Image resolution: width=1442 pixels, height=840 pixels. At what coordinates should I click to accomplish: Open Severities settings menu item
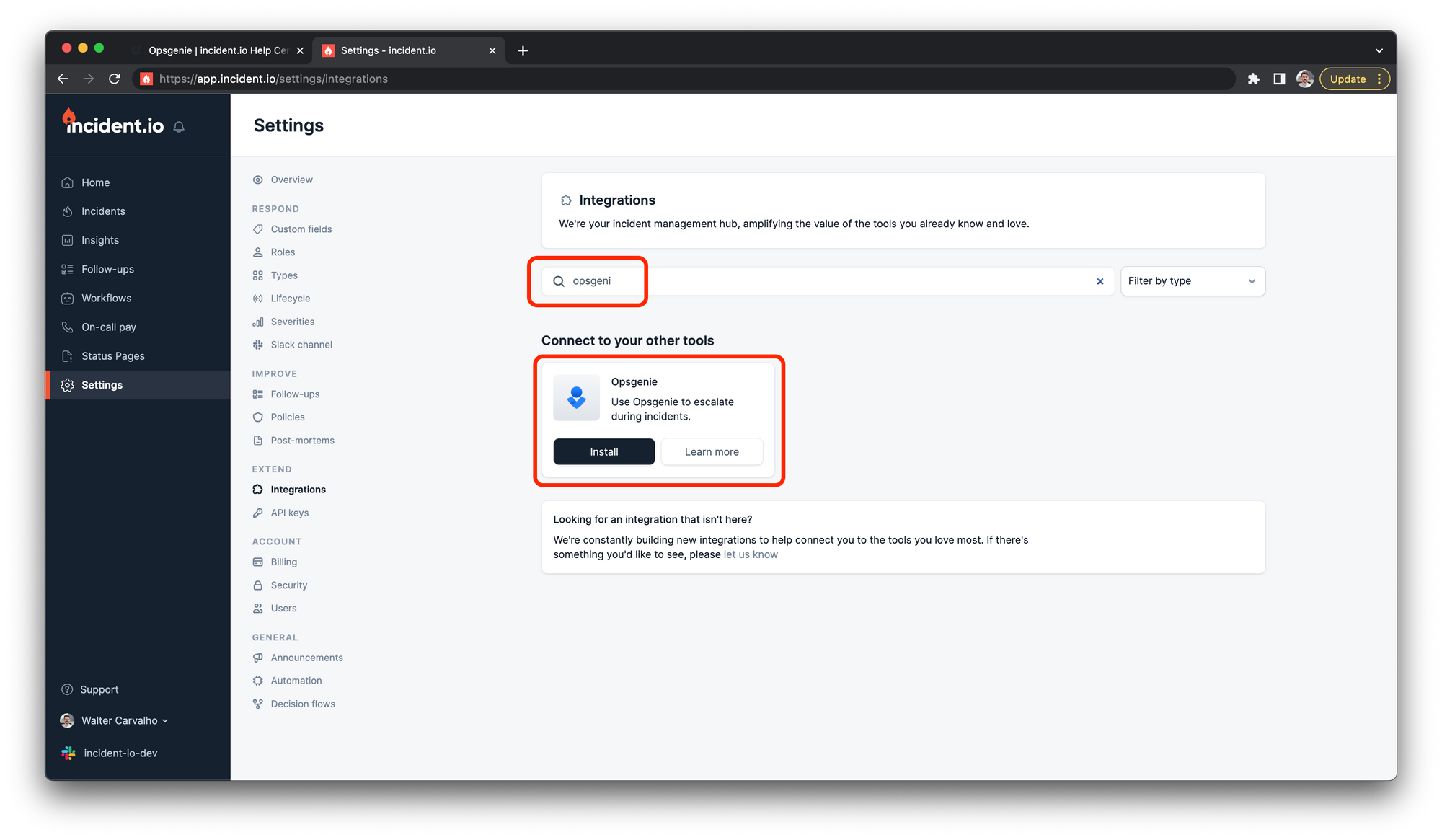pos(292,322)
